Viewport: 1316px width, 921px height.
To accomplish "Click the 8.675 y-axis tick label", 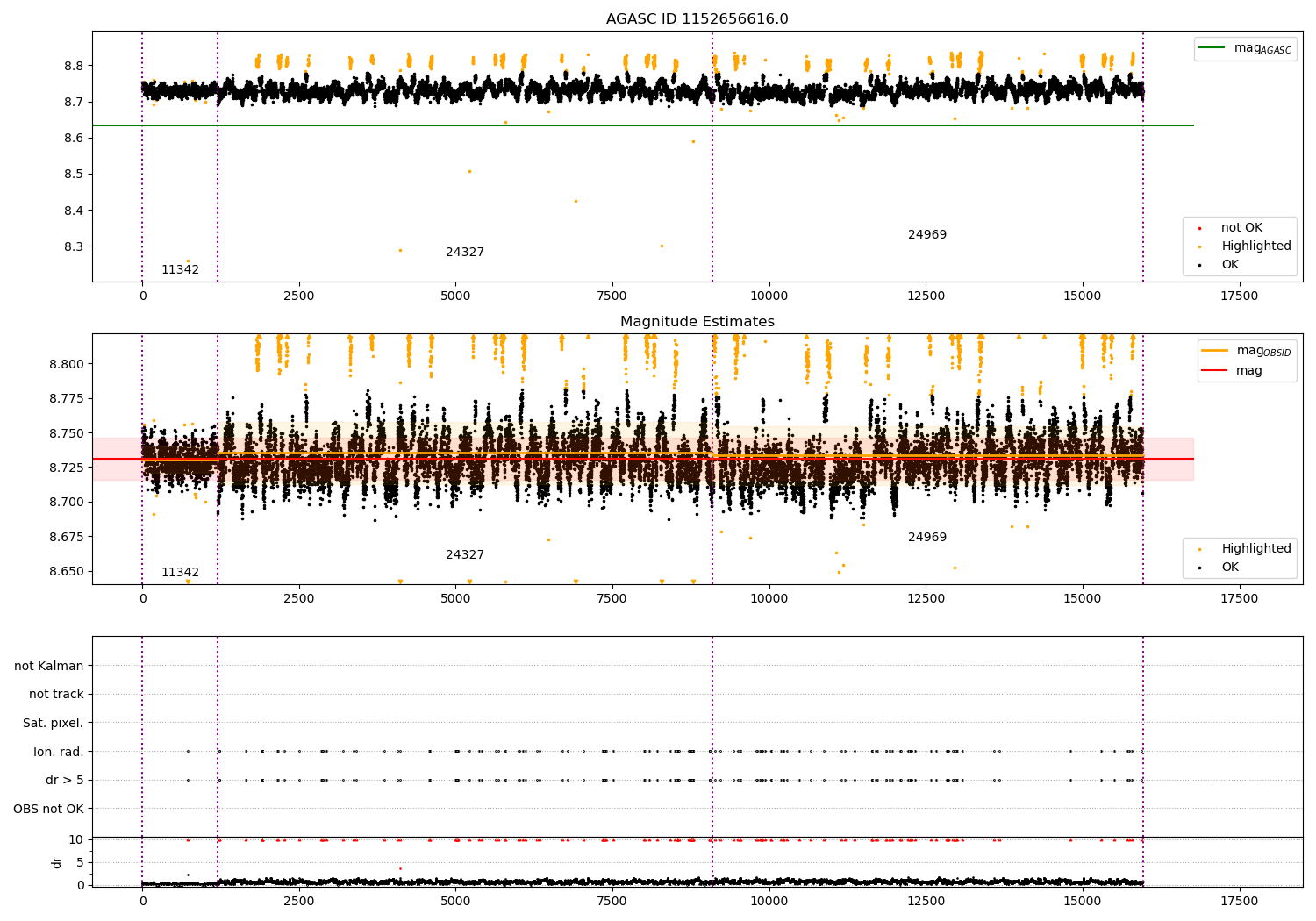I will click(x=68, y=537).
